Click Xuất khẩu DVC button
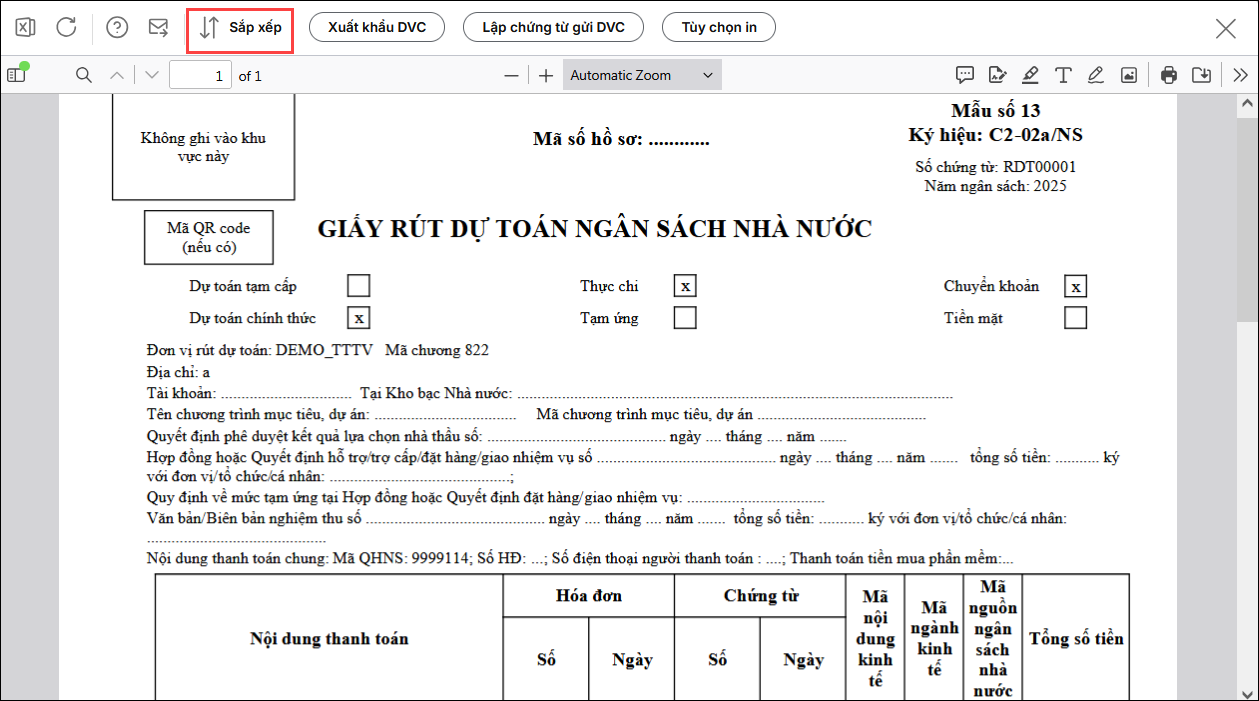This screenshot has width=1259, height=701. [x=376, y=28]
